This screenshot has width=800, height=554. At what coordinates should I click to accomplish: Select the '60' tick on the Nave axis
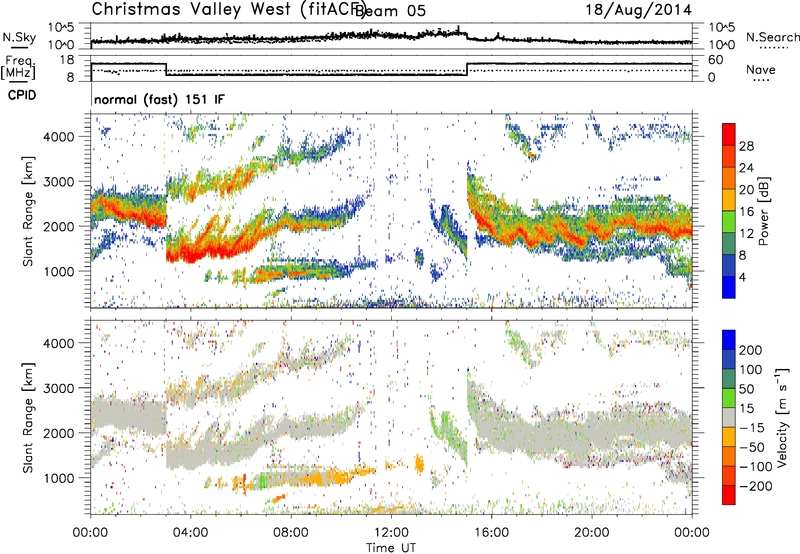(x=716, y=60)
